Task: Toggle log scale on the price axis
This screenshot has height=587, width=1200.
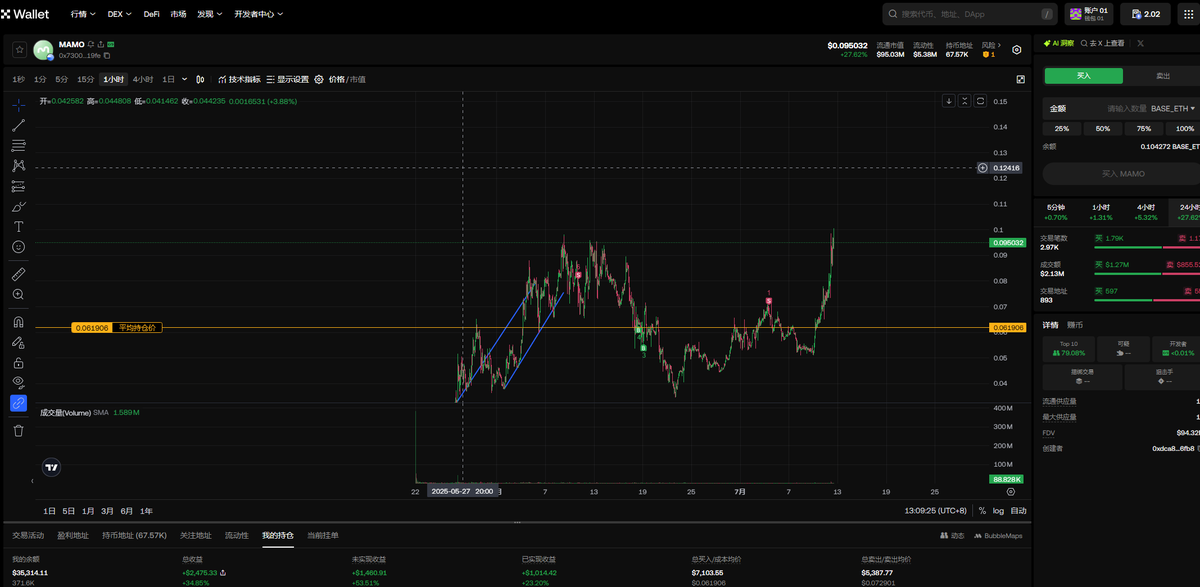Action: point(998,511)
